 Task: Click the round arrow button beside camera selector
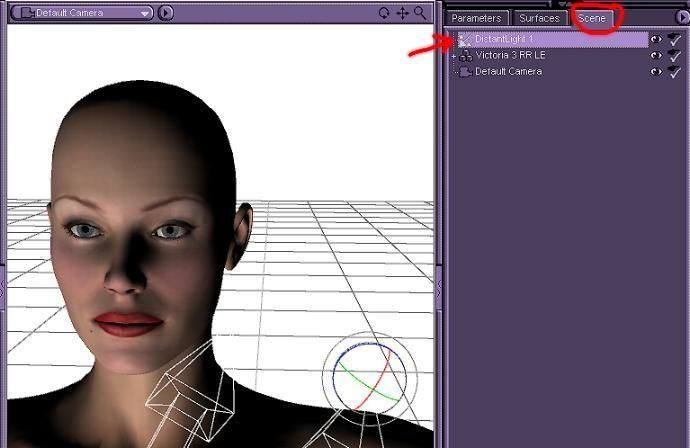pyautogui.click(x=166, y=13)
